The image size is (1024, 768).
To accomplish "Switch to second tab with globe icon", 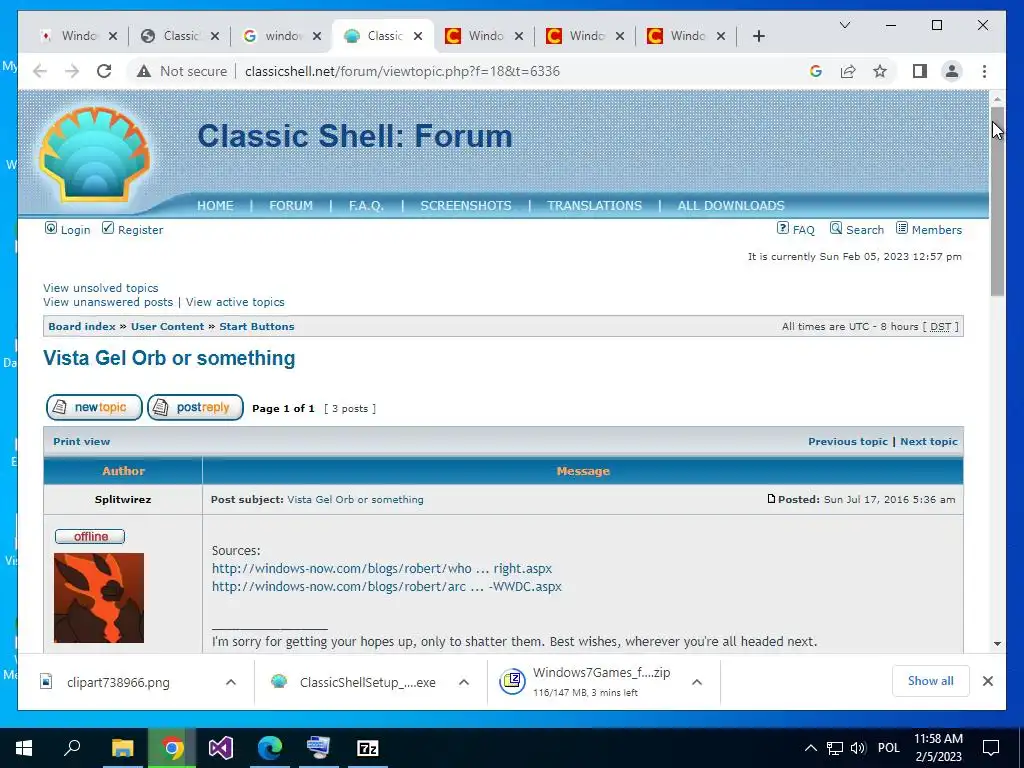I will click(180, 36).
